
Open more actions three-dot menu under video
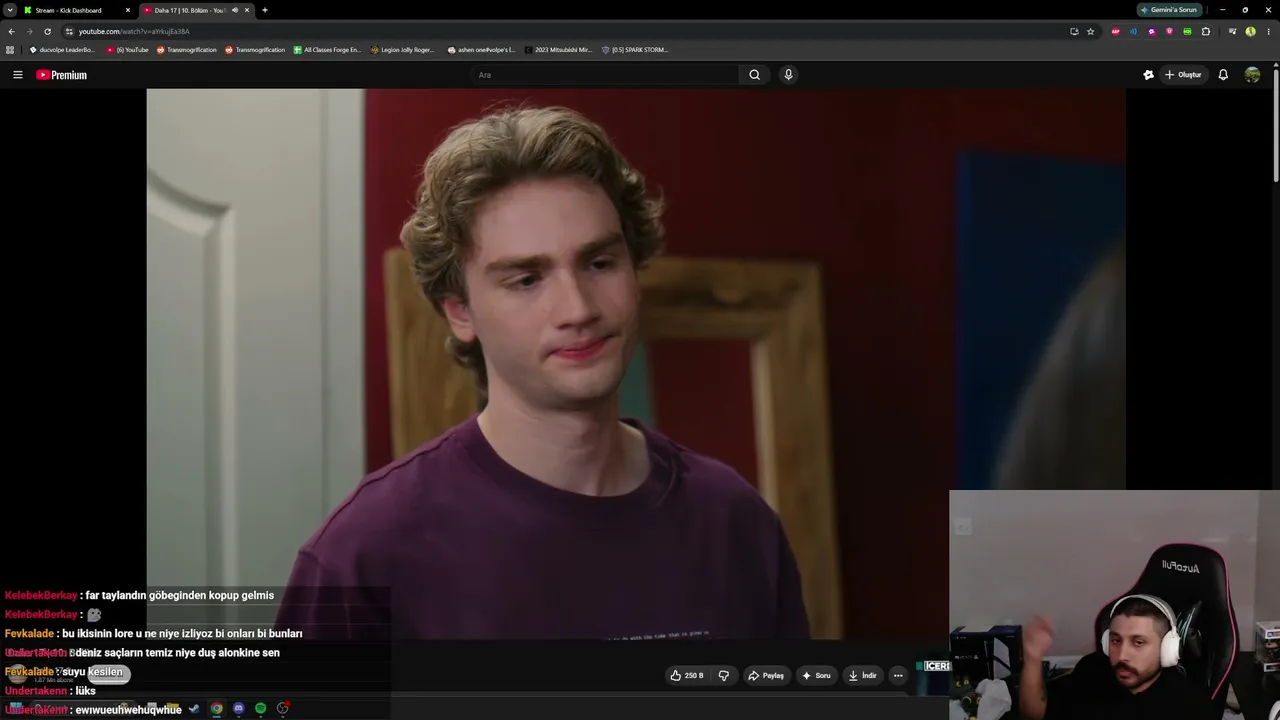coord(898,676)
